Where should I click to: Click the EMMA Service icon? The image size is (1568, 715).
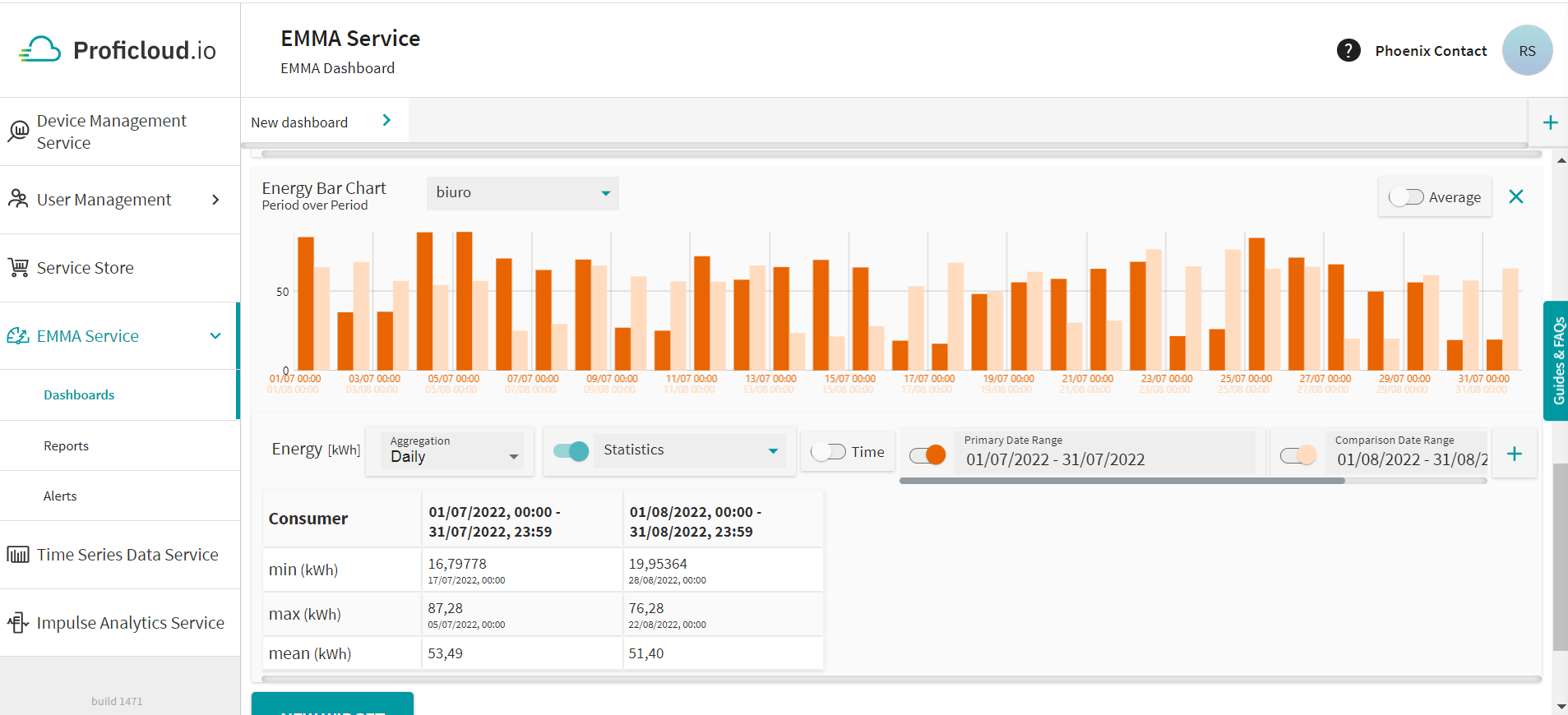pos(18,335)
